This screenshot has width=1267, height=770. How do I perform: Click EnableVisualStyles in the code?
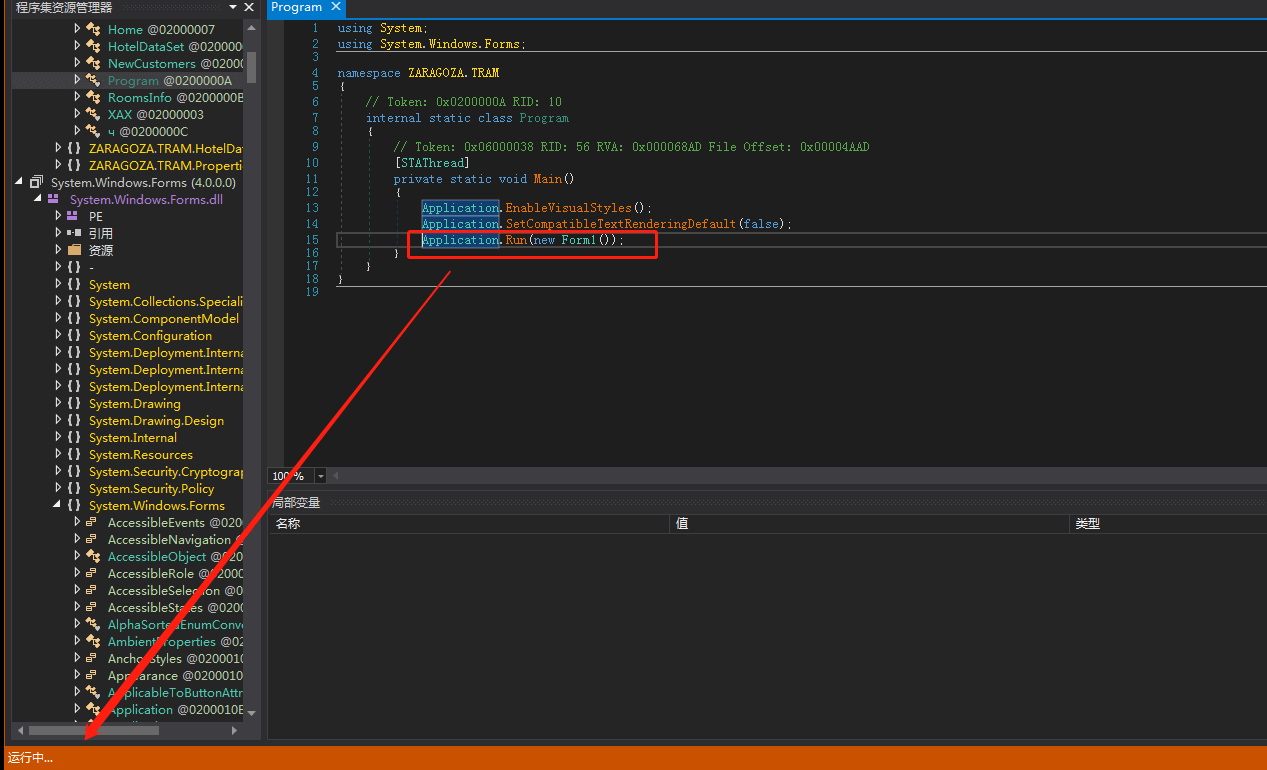[568, 208]
